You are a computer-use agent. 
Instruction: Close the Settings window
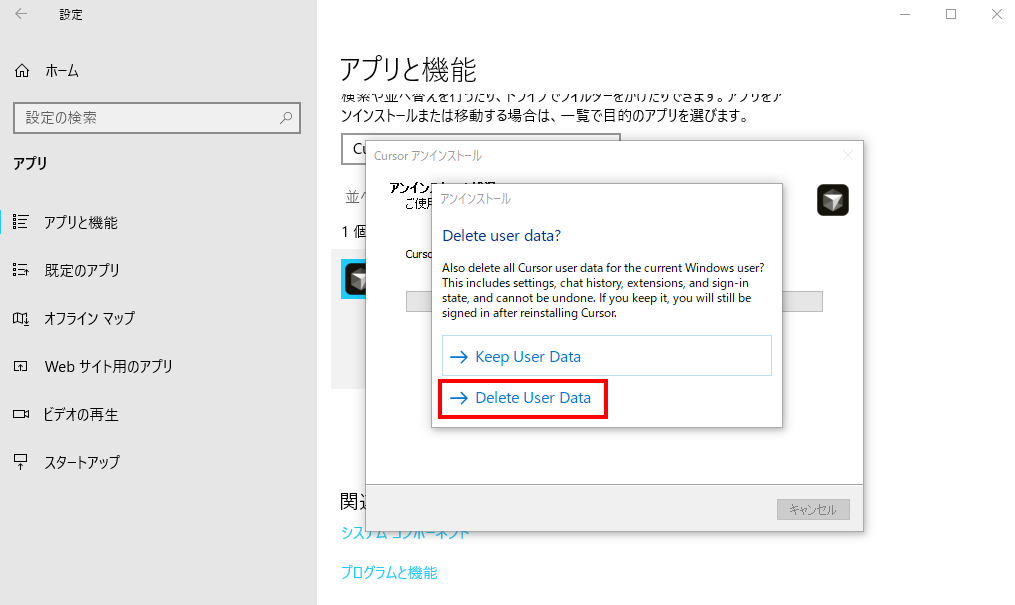tap(997, 14)
